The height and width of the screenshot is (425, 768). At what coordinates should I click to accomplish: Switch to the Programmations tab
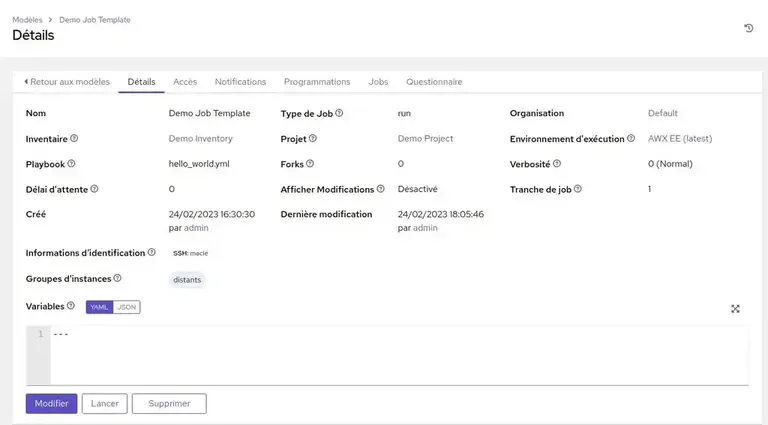tap(317, 82)
